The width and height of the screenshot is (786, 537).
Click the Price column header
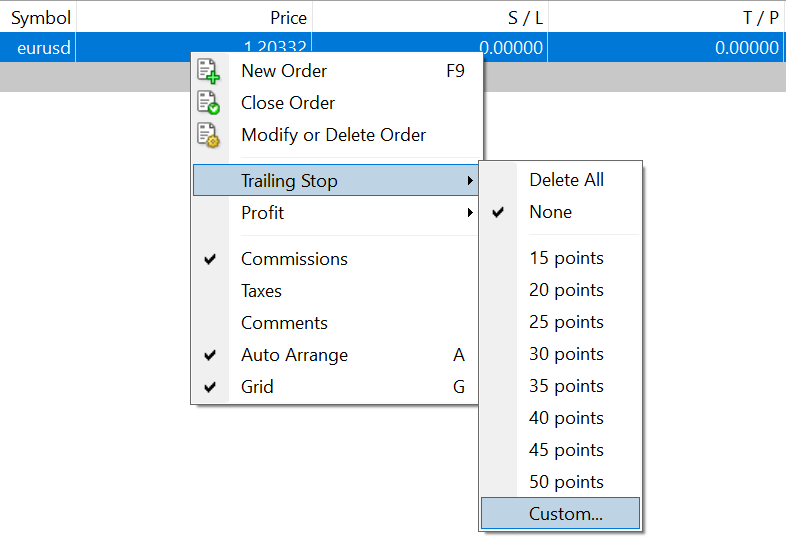click(194, 18)
